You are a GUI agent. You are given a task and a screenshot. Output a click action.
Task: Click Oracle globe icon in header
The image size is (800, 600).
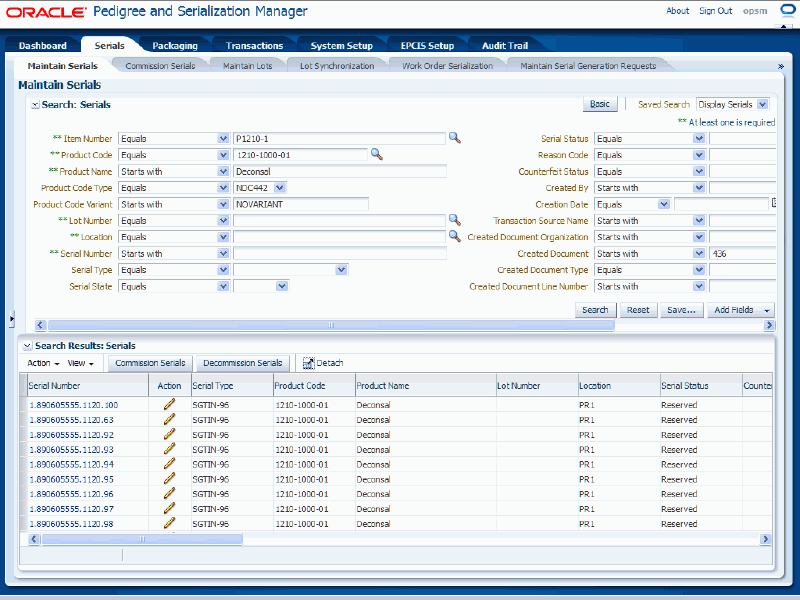788,11
